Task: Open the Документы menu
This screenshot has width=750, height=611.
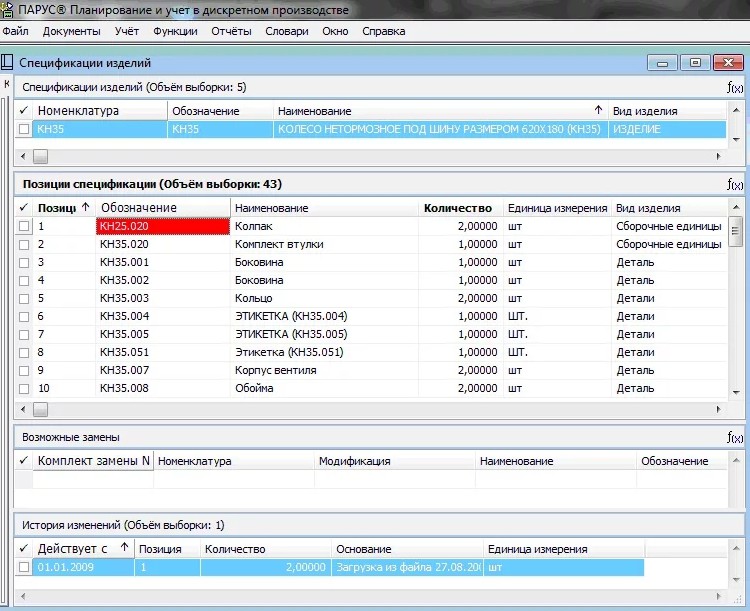Action: tap(71, 31)
